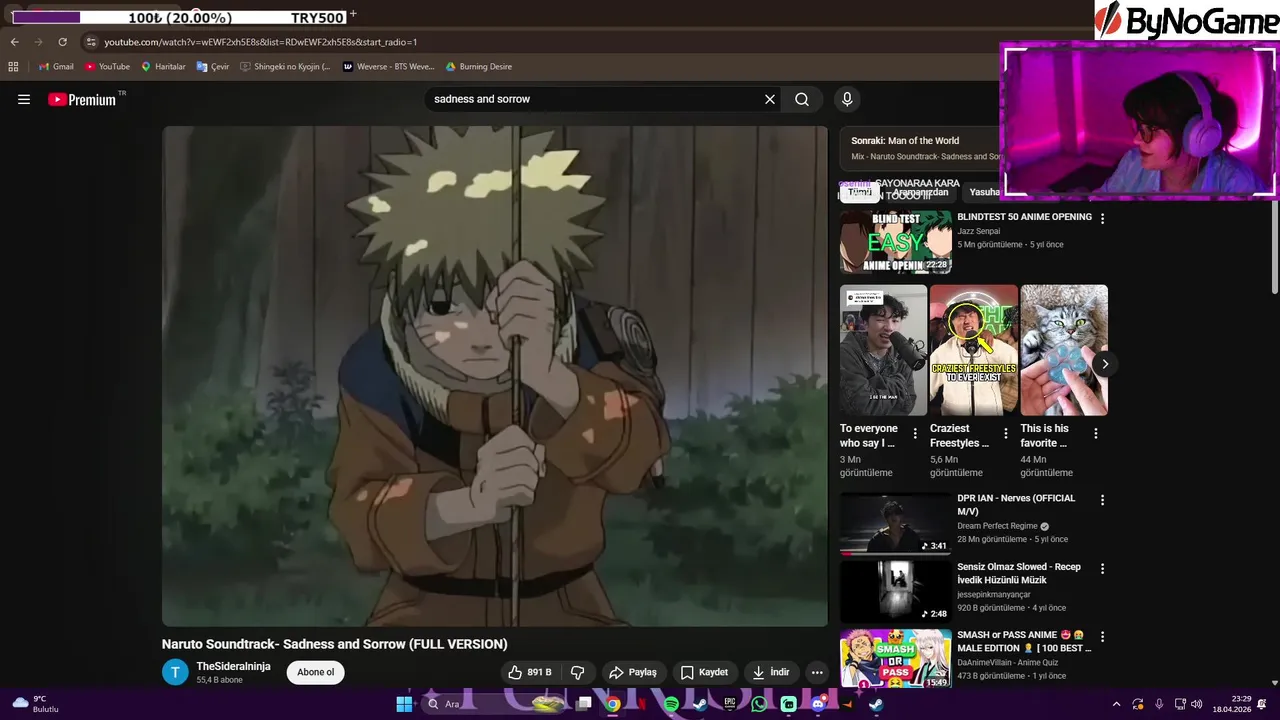The image size is (1280, 720).
Task: Open options for To everyone who say I Short
Action: [915, 434]
